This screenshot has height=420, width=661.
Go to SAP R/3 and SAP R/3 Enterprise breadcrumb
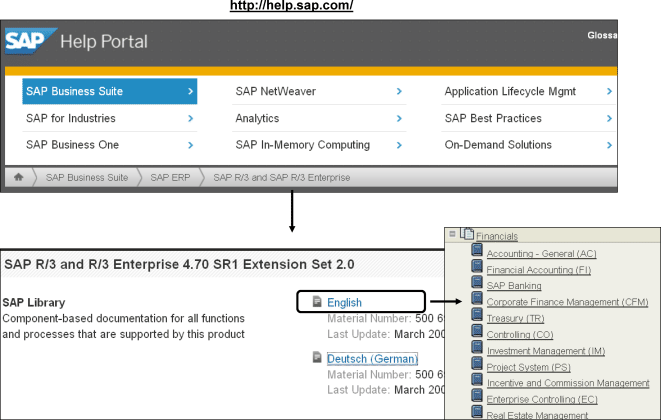282,178
